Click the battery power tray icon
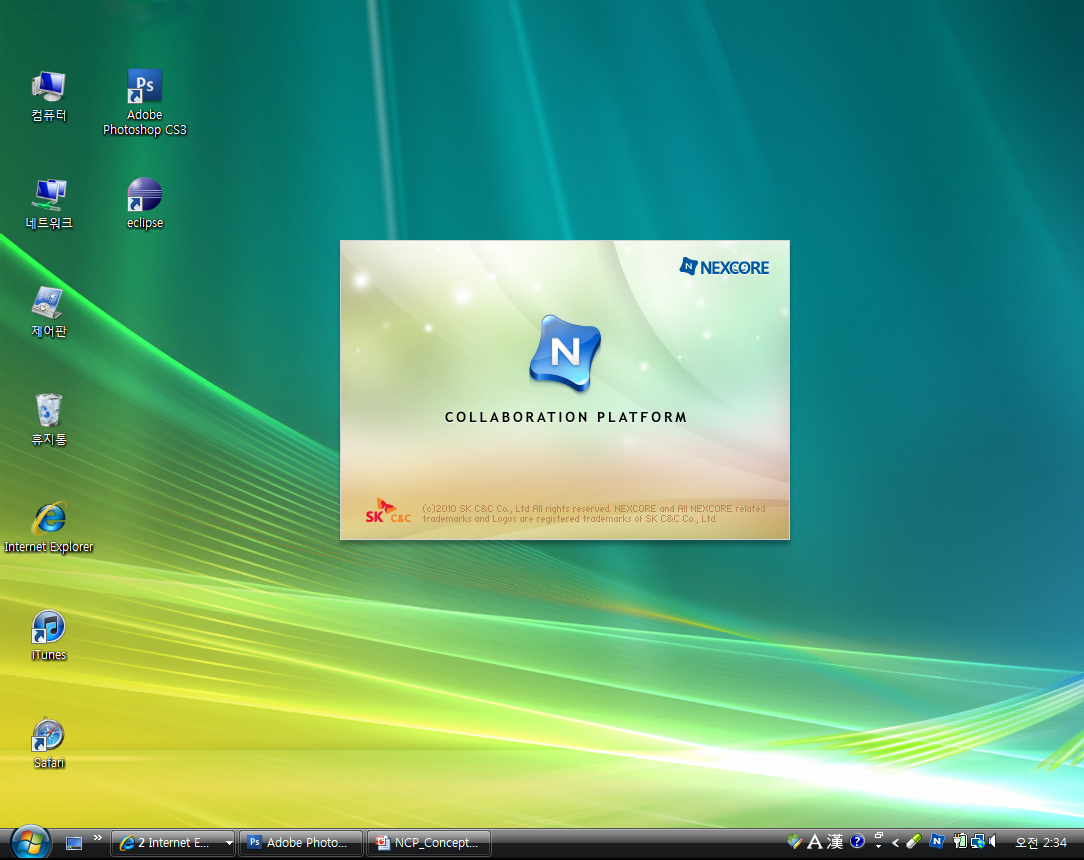The height and width of the screenshot is (860, 1084). point(960,841)
